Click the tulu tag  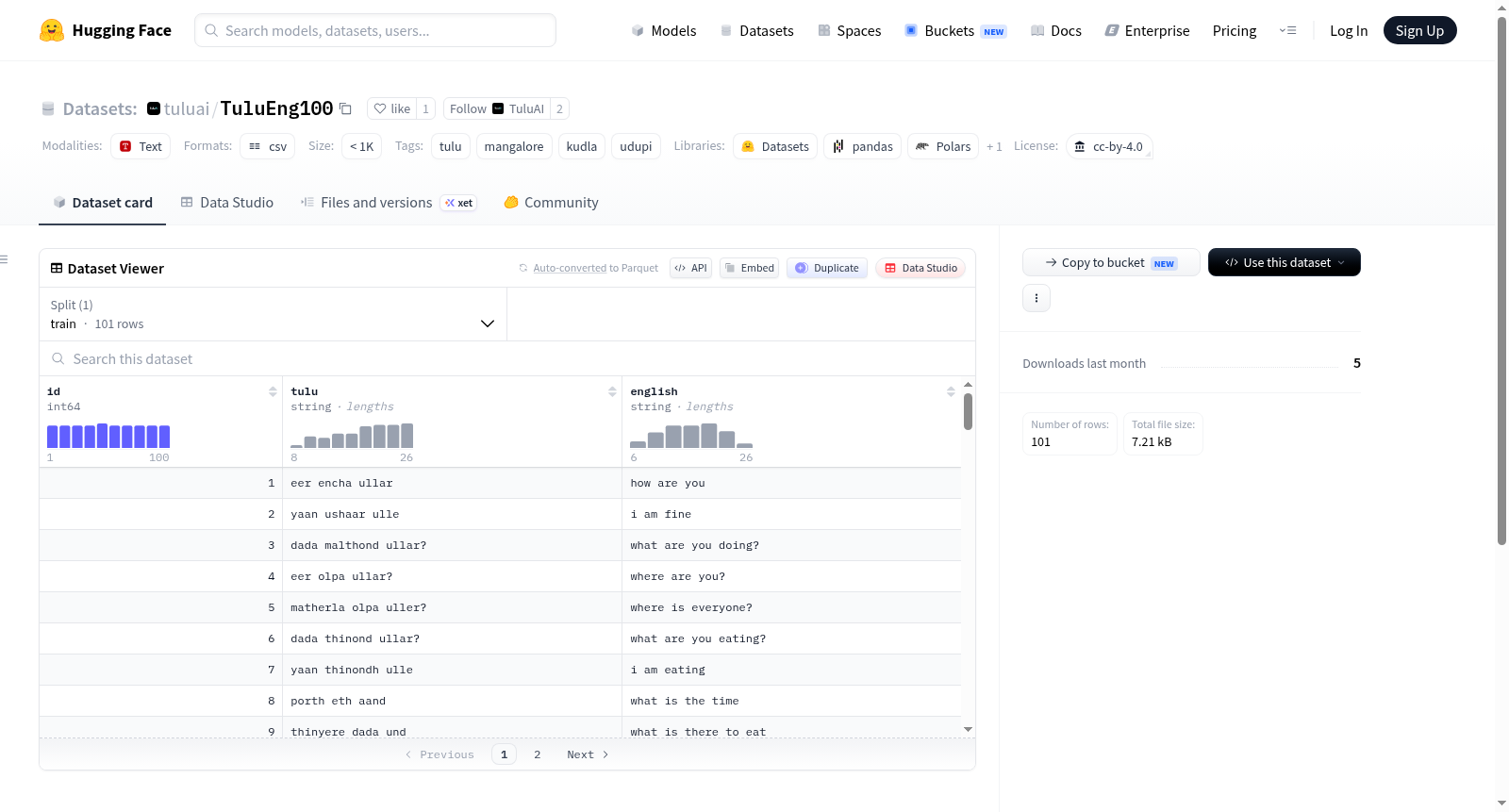[451, 146]
